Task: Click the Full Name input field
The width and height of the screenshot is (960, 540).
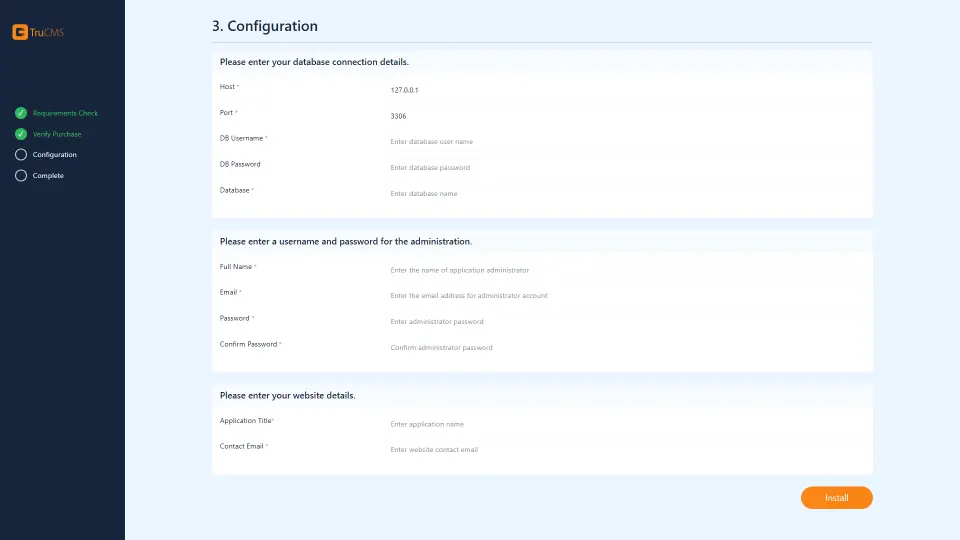Action: click(x=624, y=270)
